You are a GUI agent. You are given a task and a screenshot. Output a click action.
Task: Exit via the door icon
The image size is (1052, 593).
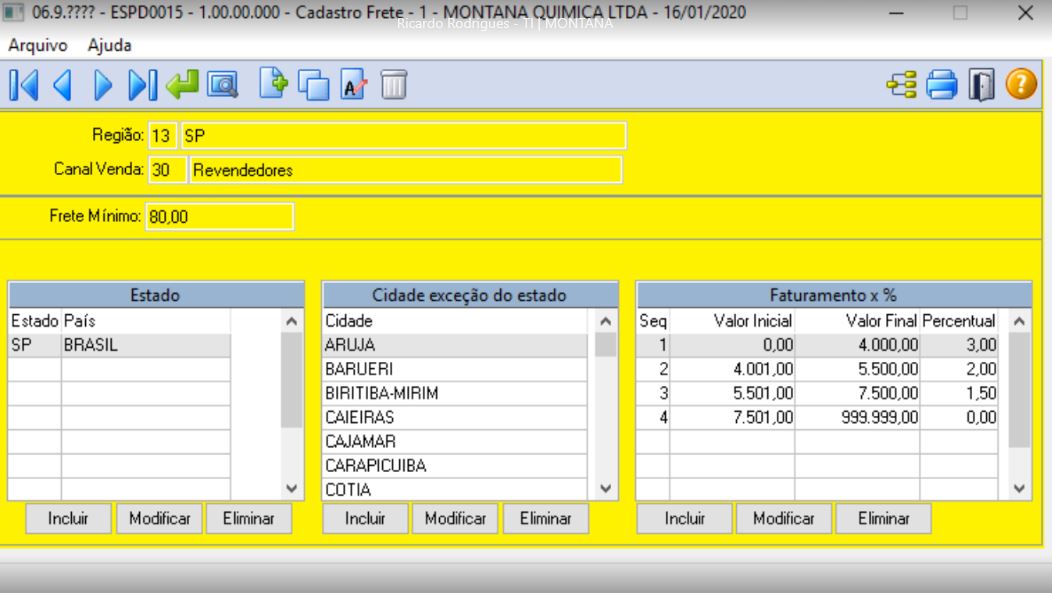(982, 85)
